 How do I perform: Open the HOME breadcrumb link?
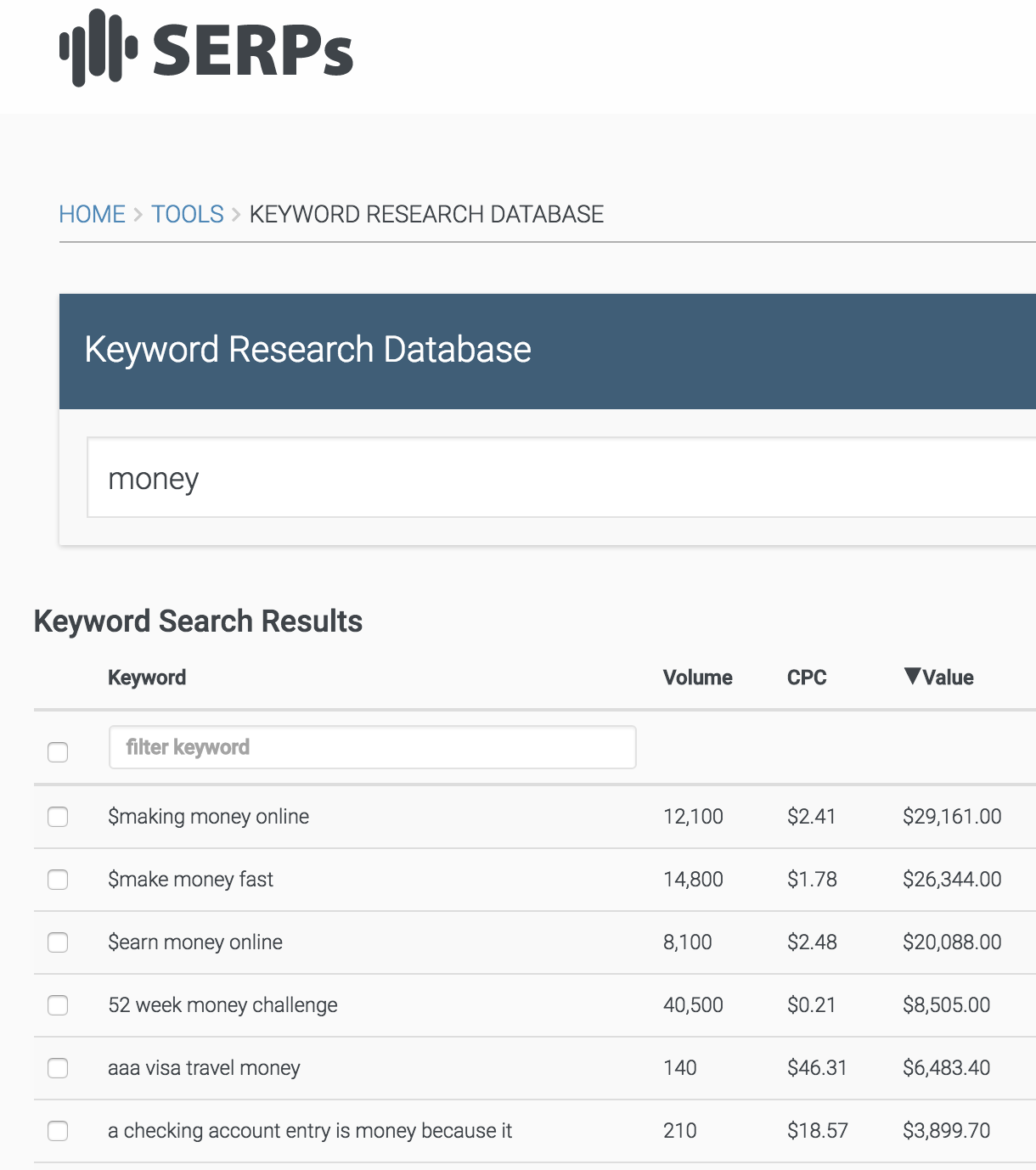coord(92,214)
